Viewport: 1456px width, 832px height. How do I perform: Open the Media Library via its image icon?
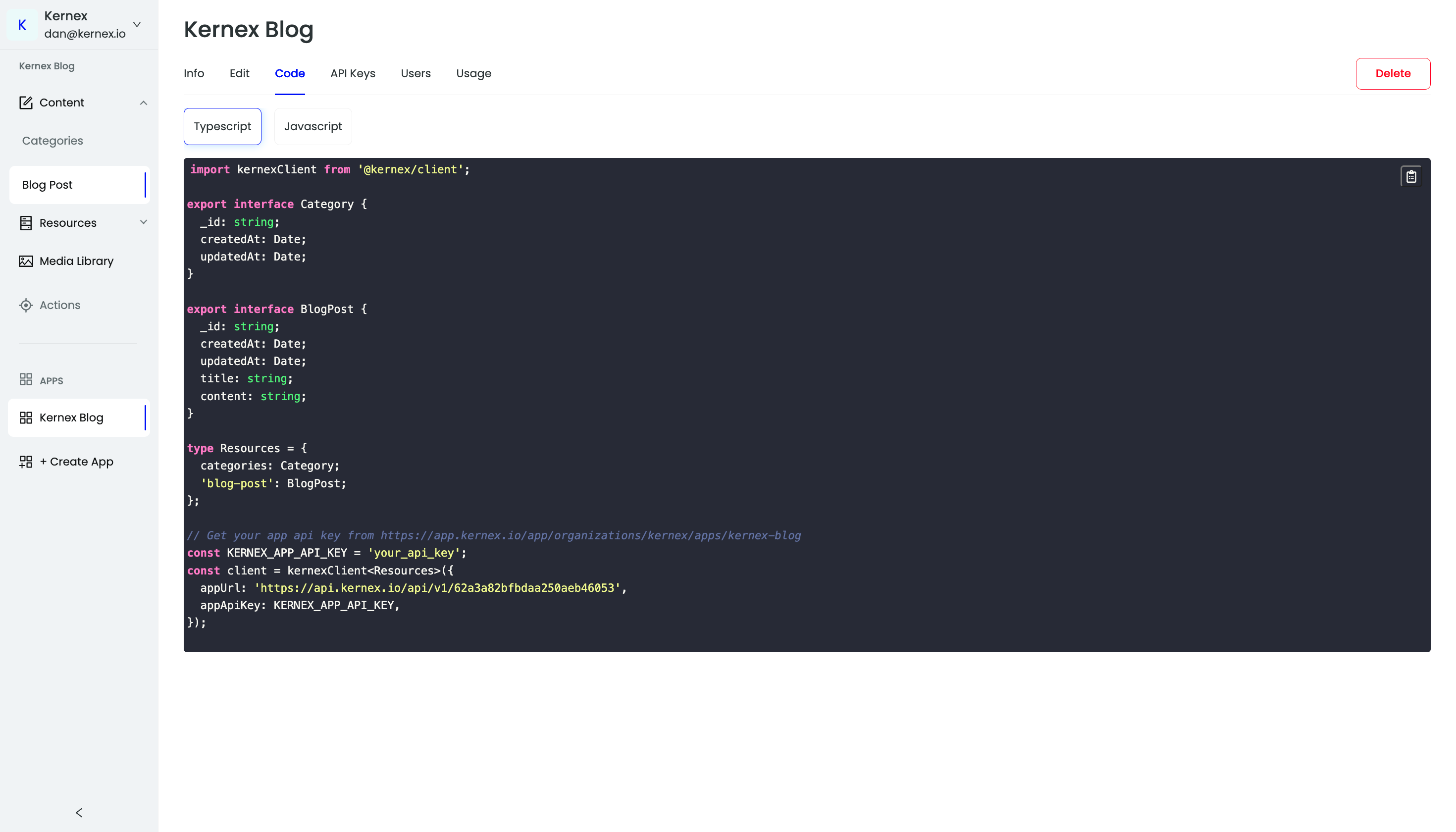(26, 260)
